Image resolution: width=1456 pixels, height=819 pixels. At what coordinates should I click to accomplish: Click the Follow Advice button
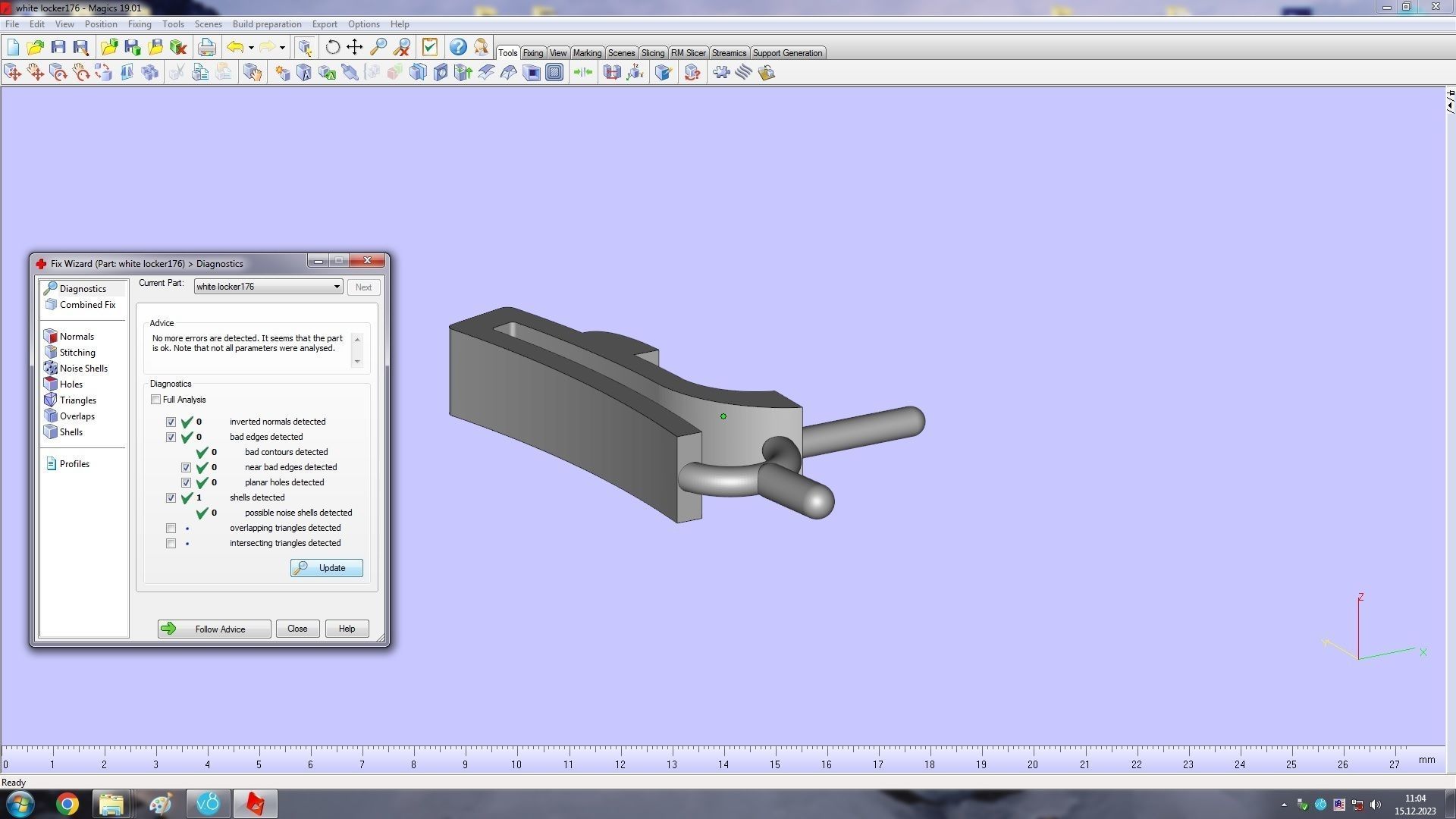[x=214, y=629]
